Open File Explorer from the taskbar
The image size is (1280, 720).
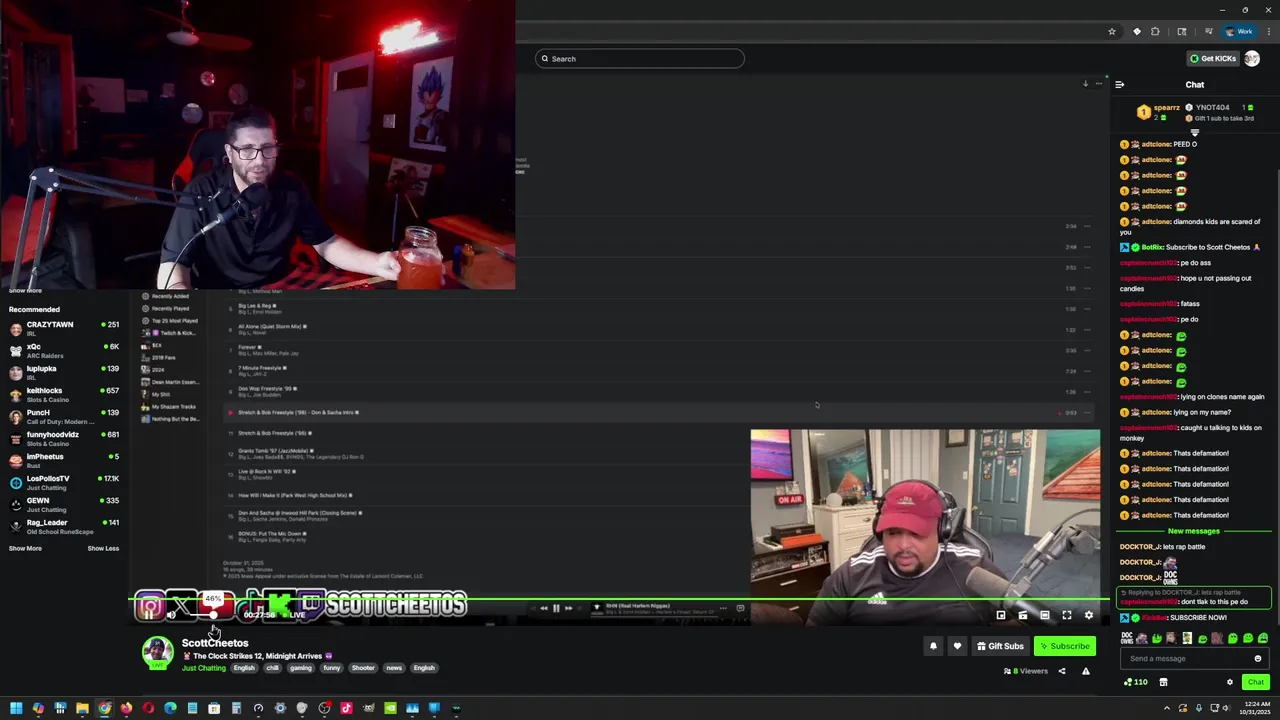tap(82, 708)
